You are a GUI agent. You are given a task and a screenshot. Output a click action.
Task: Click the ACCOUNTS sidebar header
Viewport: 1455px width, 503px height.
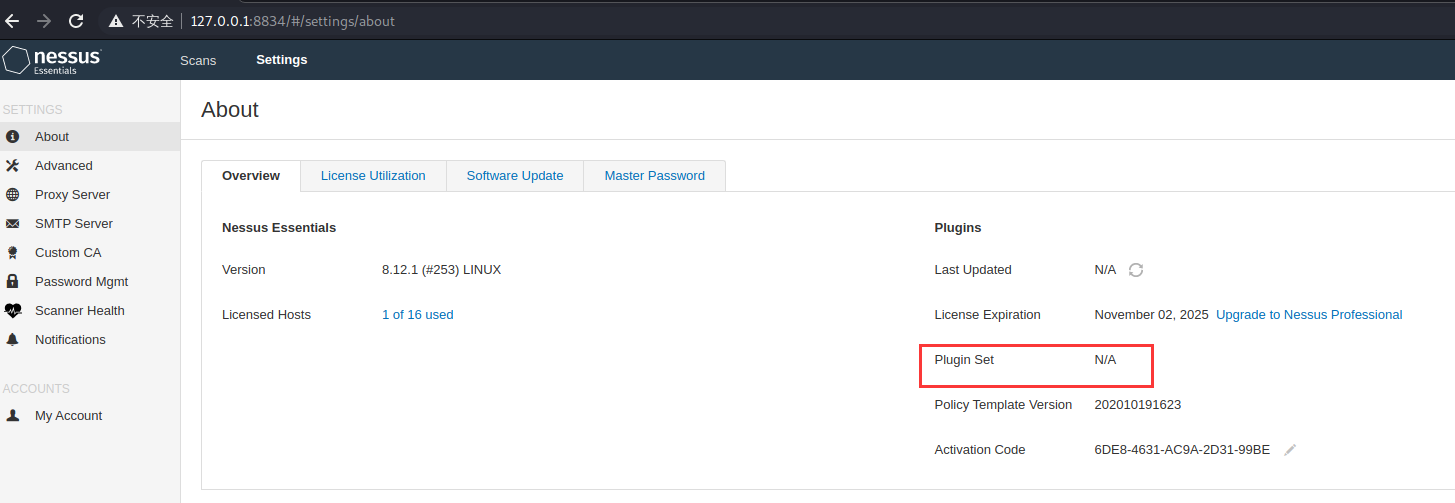(36, 389)
